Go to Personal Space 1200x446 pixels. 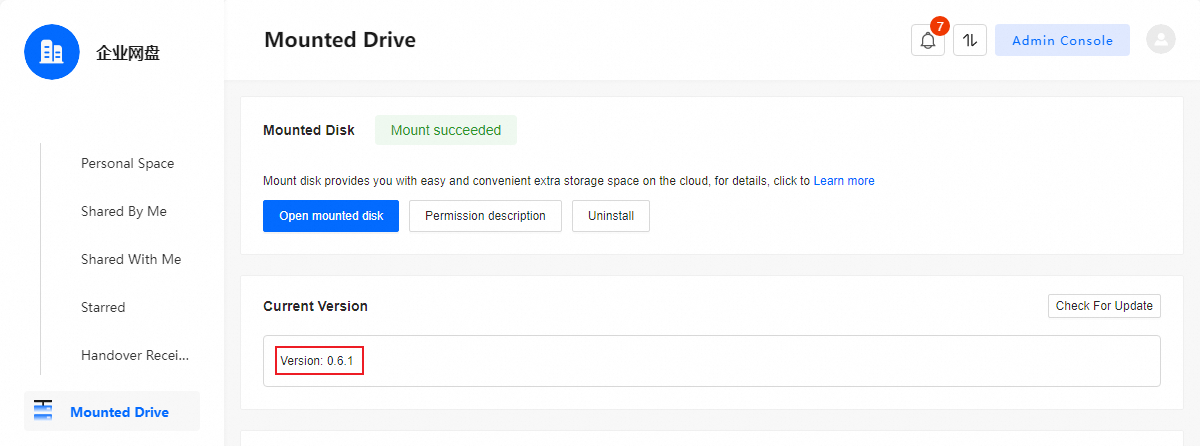tap(127, 163)
